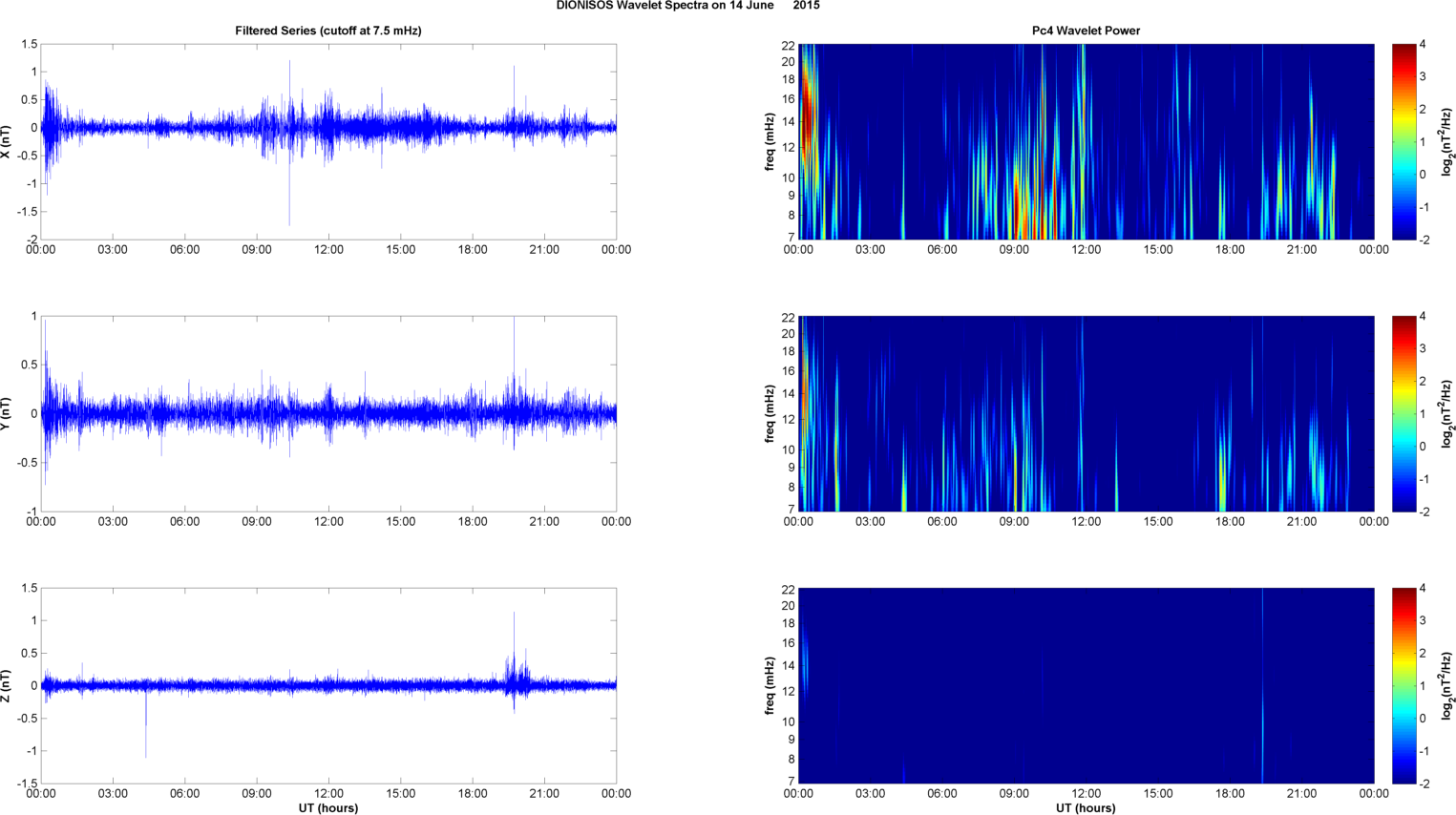The image size is (1456, 815).
Task: Click the log2(nT²/Hz) label of top colorbar
Action: click(x=1448, y=141)
